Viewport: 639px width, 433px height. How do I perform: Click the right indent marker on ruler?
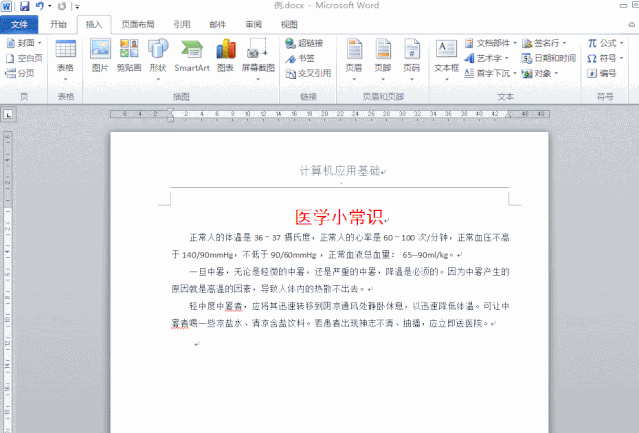[508, 116]
